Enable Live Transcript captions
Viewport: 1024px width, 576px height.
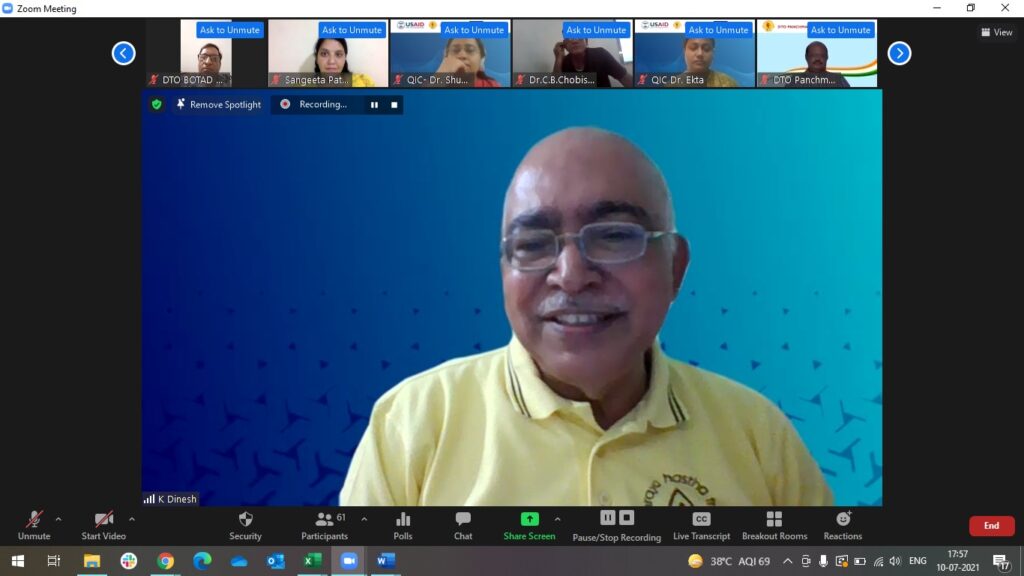click(701, 520)
